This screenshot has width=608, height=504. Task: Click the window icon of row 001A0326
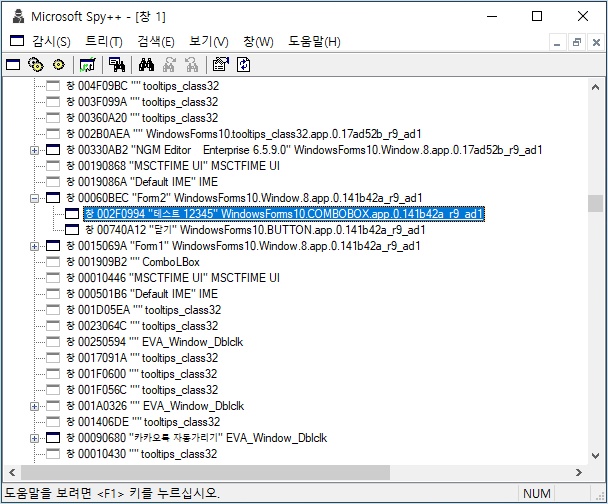53,406
